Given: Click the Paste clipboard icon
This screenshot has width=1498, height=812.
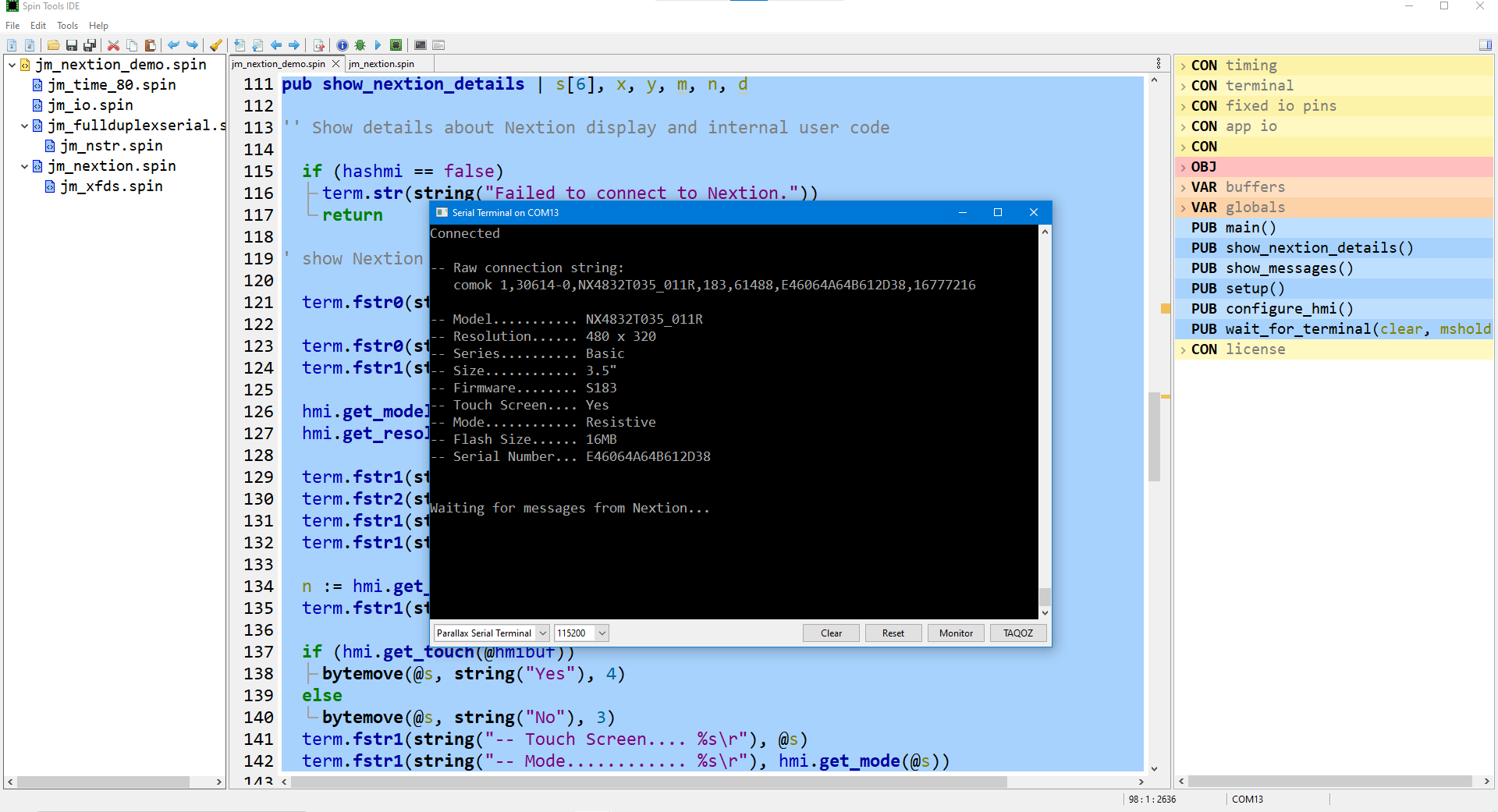Looking at the screenshot, I should tap(151, 45).
